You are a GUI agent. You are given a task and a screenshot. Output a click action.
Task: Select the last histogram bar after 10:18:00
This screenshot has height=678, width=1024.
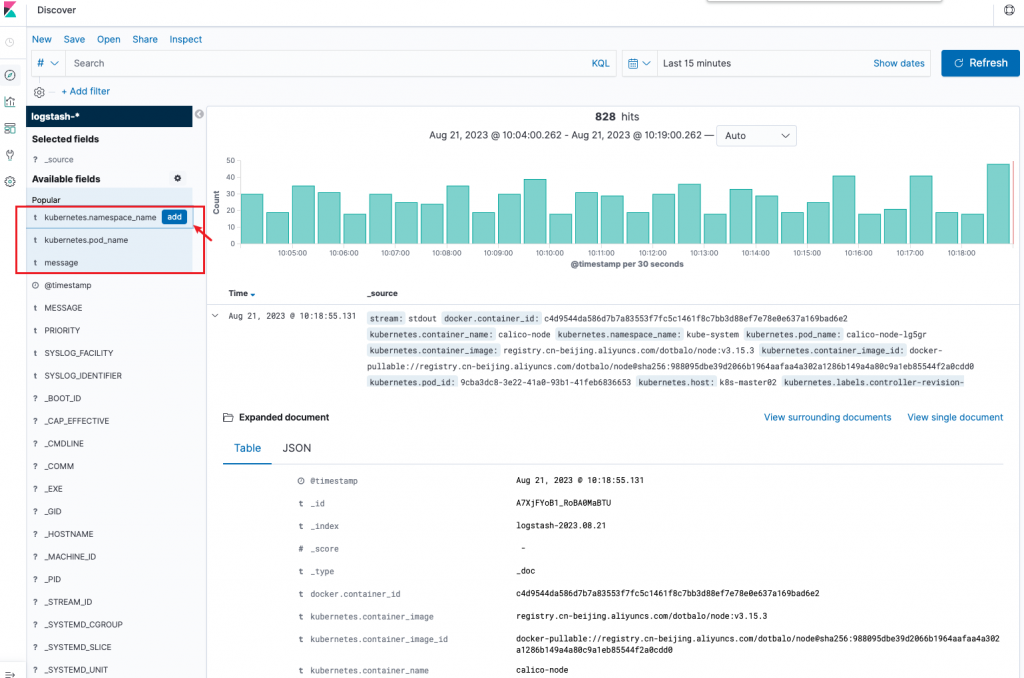pyautogui.click(x=999, y=204)
